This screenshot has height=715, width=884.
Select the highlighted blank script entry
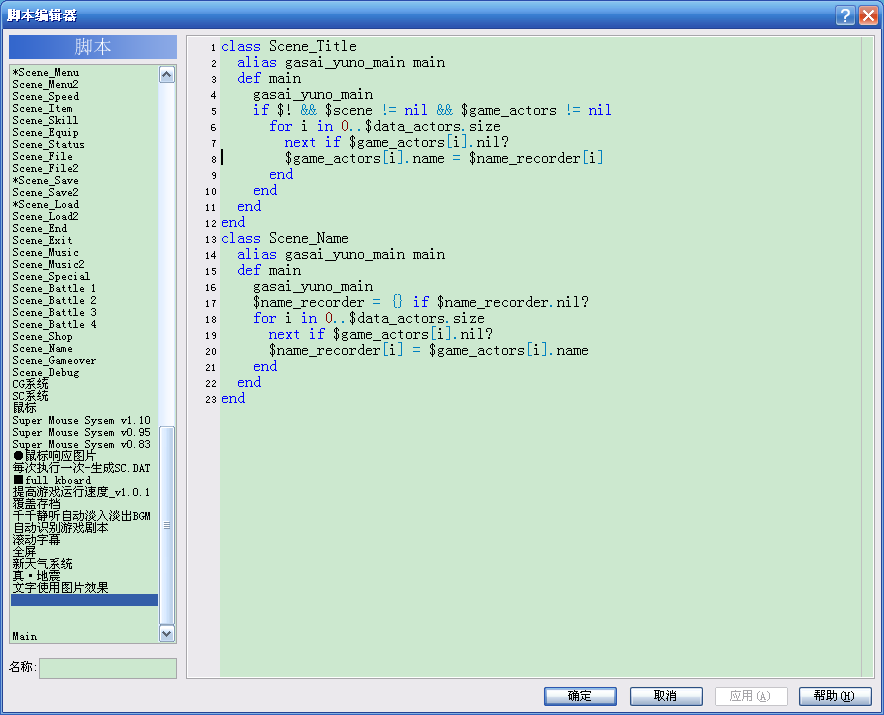(85, 600)
